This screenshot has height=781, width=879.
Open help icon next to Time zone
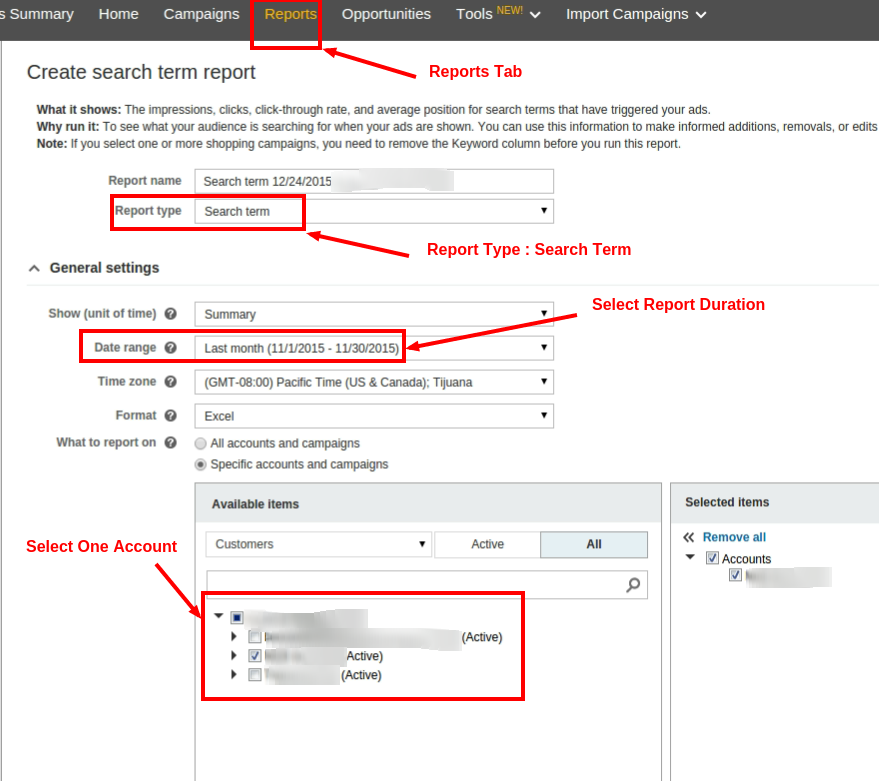[170, 382]
